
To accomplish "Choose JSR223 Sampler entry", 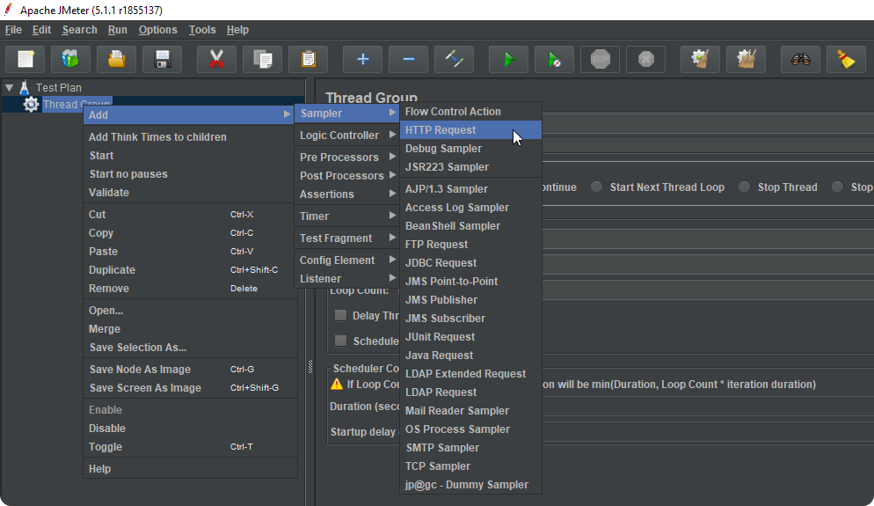I will coord(470,167).
